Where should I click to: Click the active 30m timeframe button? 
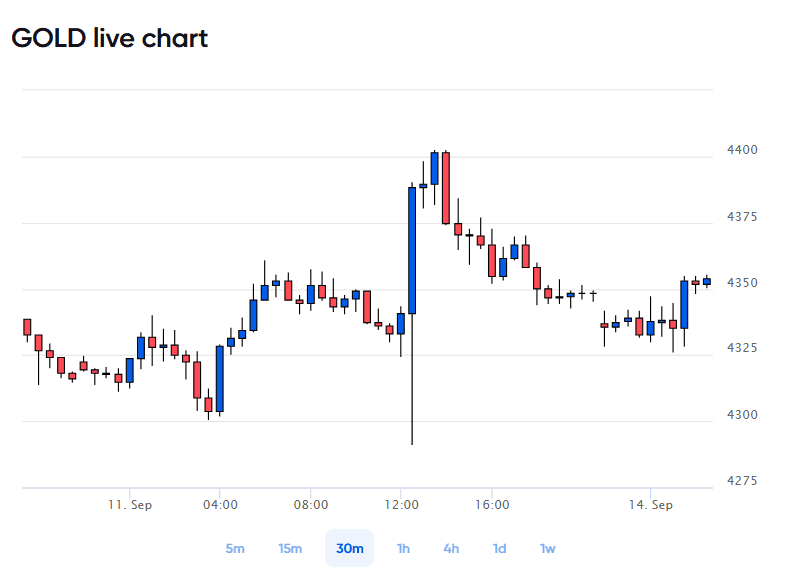[x=349, y=548]
